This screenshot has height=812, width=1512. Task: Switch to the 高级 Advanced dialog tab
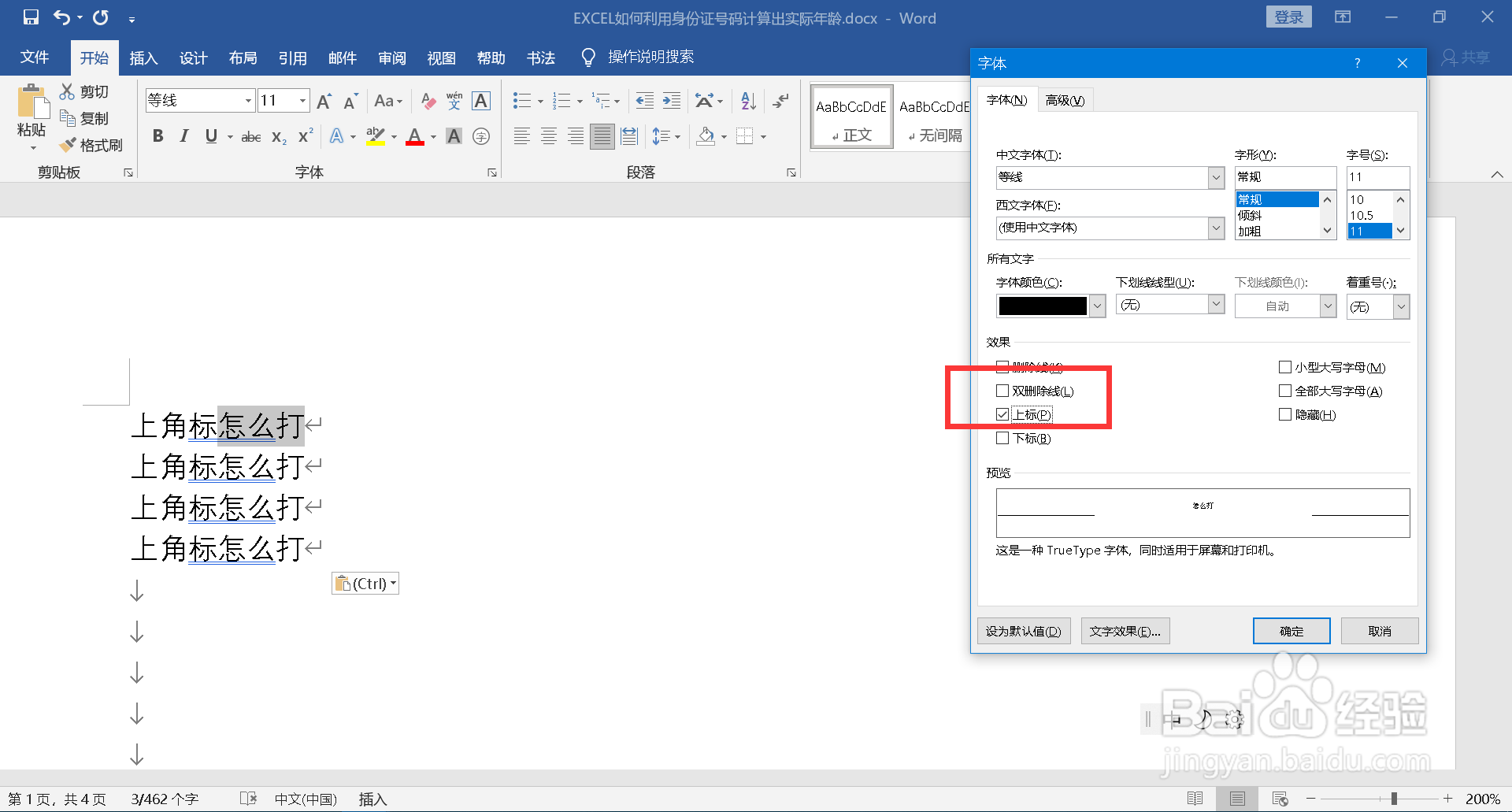[x=1065, y=100]
